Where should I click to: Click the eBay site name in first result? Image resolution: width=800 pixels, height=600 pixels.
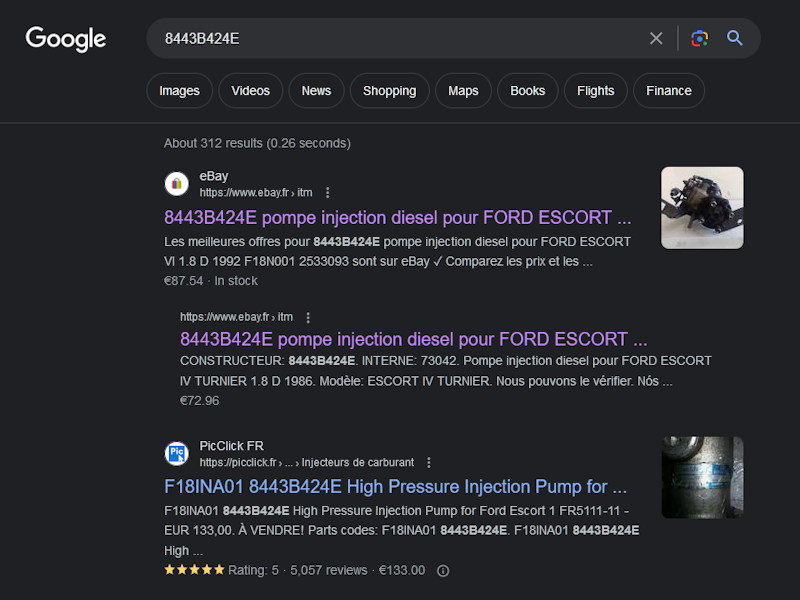click(214, 176)
